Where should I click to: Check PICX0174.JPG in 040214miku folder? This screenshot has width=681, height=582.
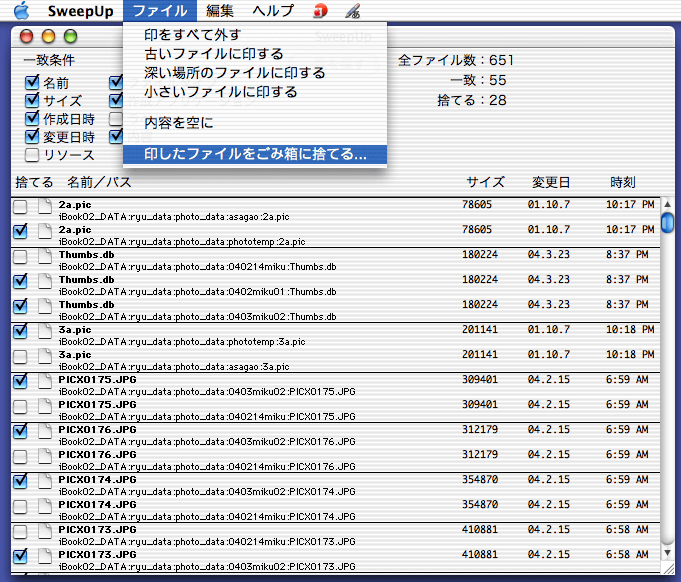click(x=20, y=506)
